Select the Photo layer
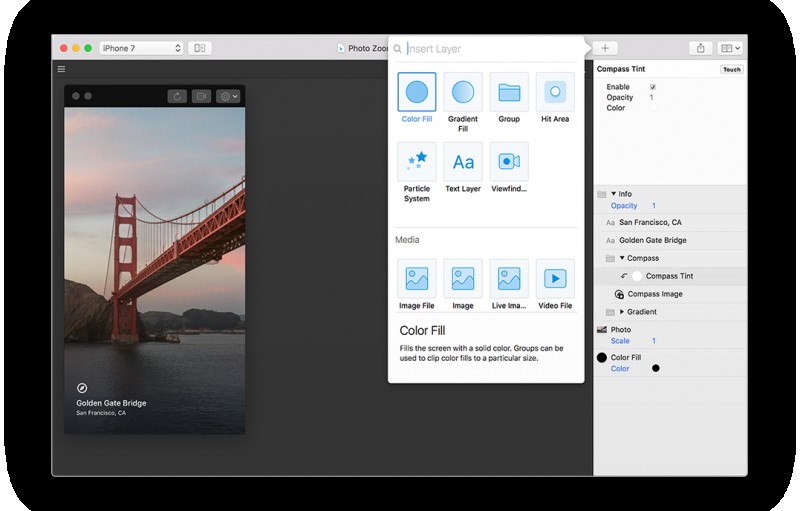800x511 pixels. pos(620,329)
